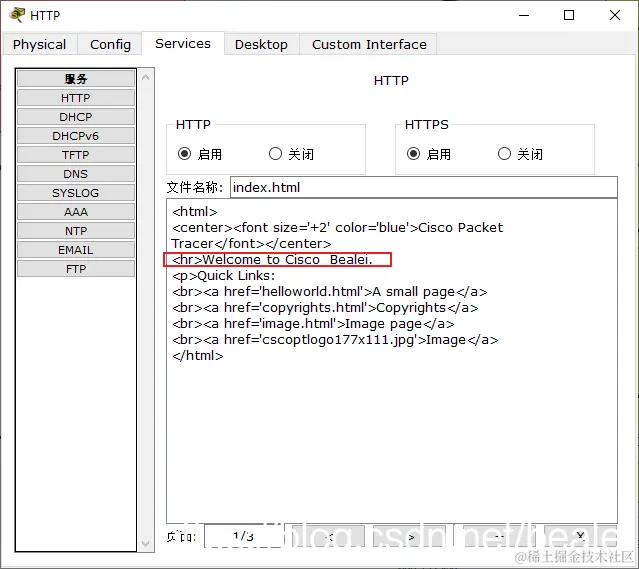639x569 pixels.
Task: Click the helloworld.html link line in the editor
Action: click(x=329, y=292)
